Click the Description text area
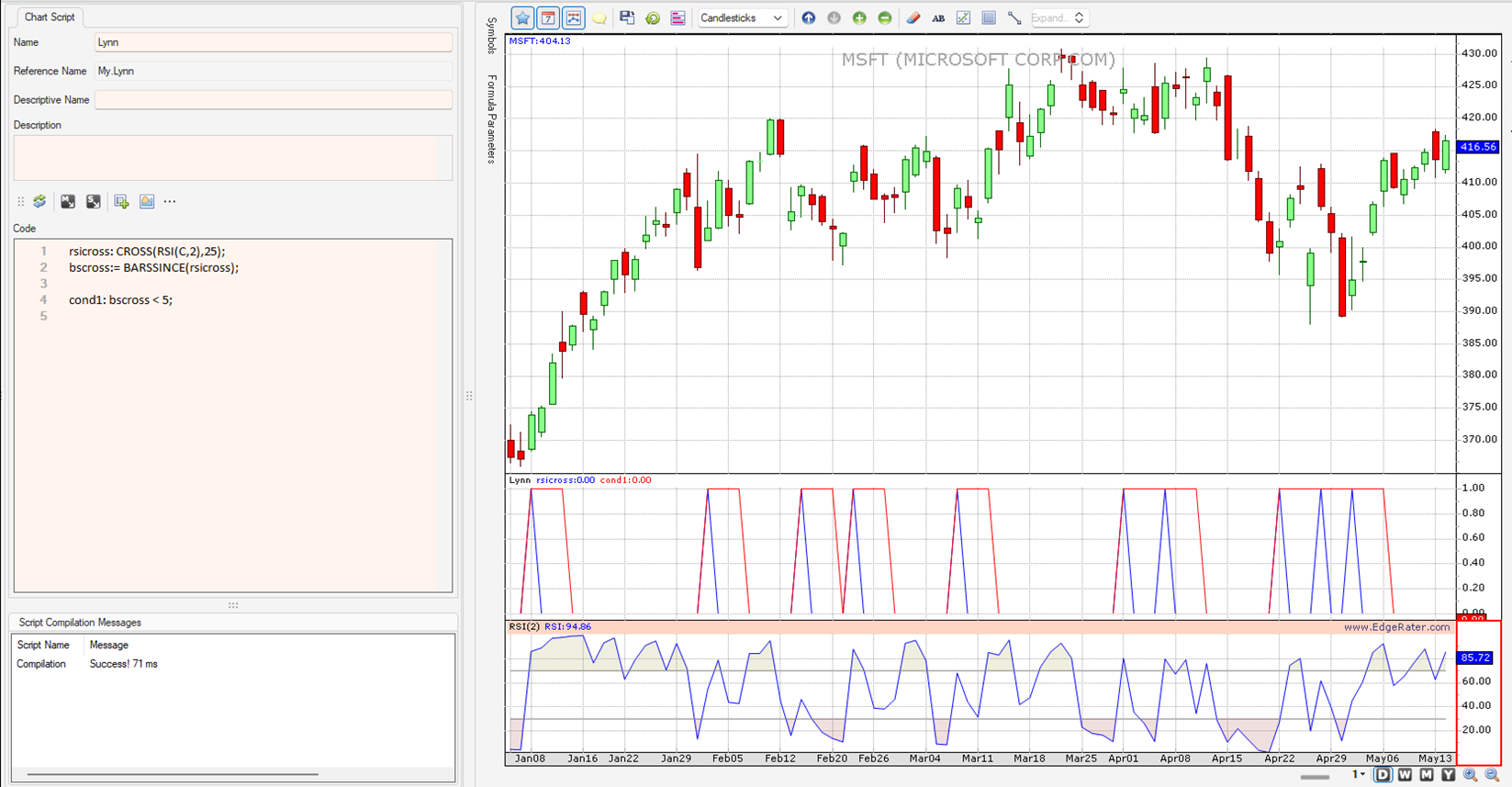The image size is (1512, 787). pos(233,157)
